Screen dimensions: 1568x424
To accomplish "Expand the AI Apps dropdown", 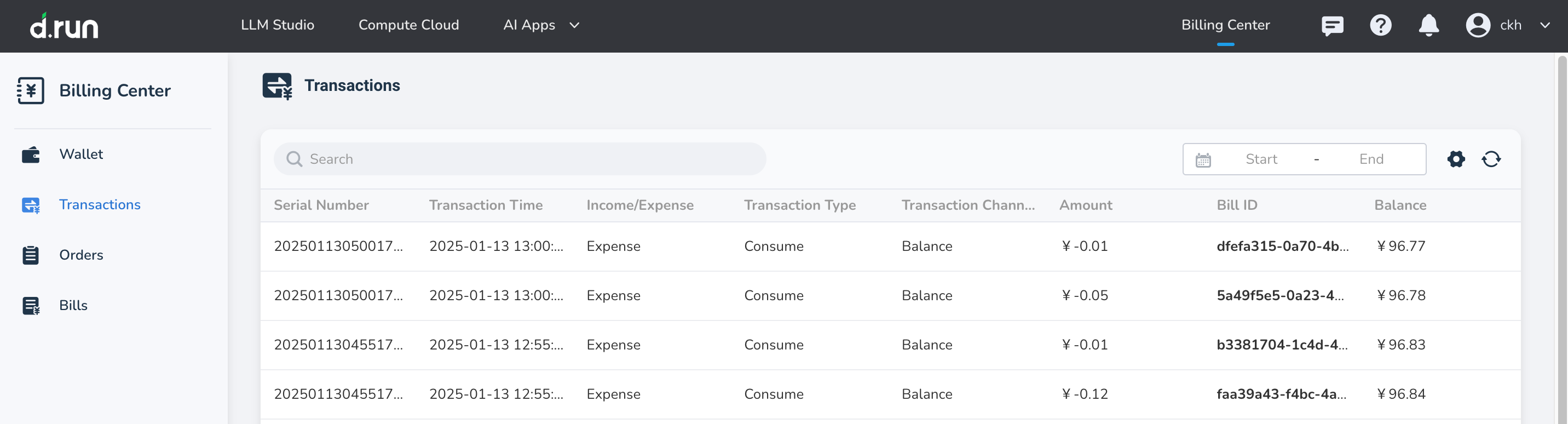I will pos(540,25).
